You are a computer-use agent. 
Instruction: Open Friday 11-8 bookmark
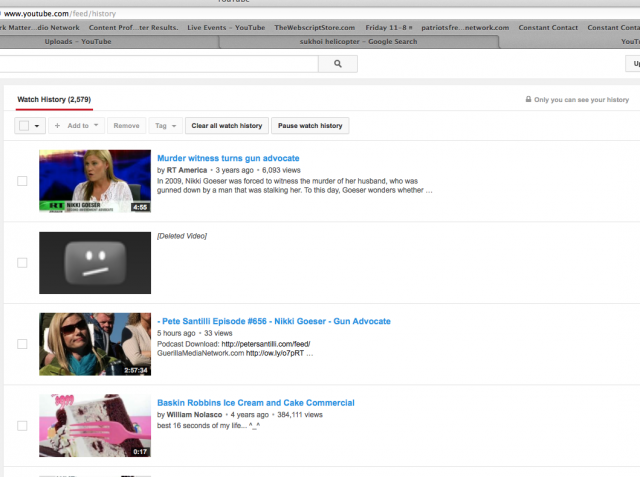pos(389,28)
